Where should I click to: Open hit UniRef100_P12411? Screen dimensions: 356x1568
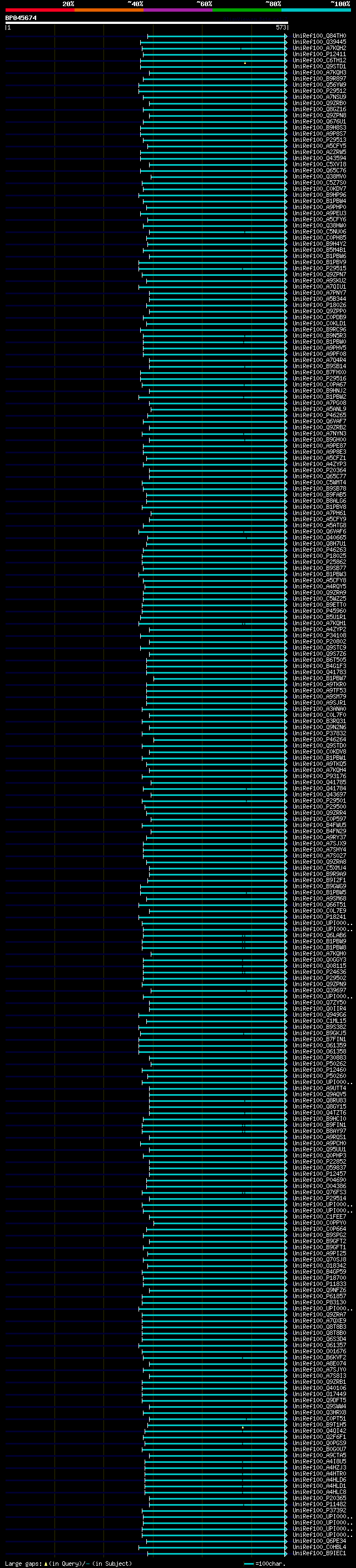(x=319, y=54)
